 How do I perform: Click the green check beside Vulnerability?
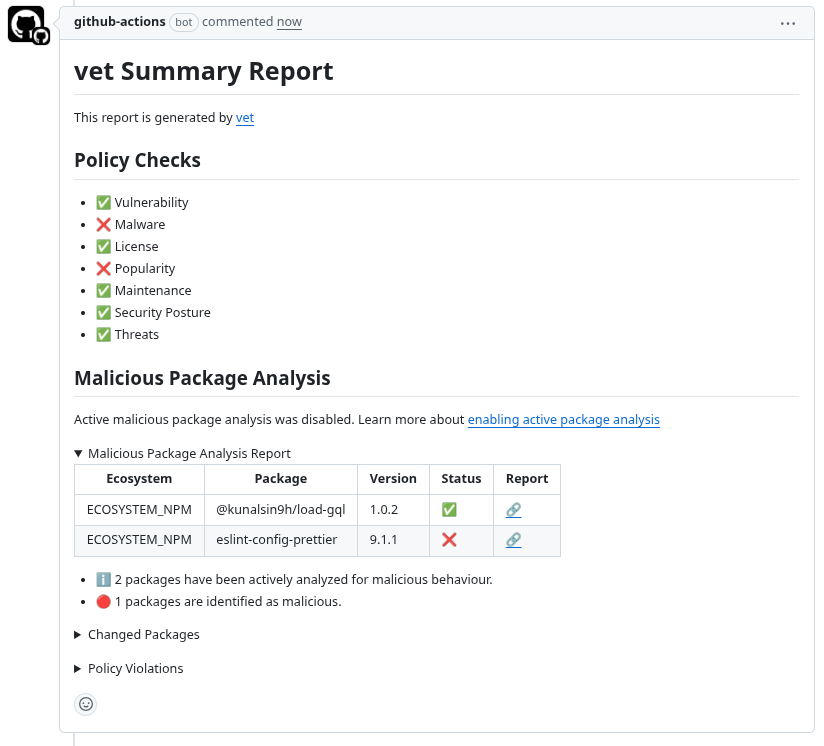(x=103, y=202)
